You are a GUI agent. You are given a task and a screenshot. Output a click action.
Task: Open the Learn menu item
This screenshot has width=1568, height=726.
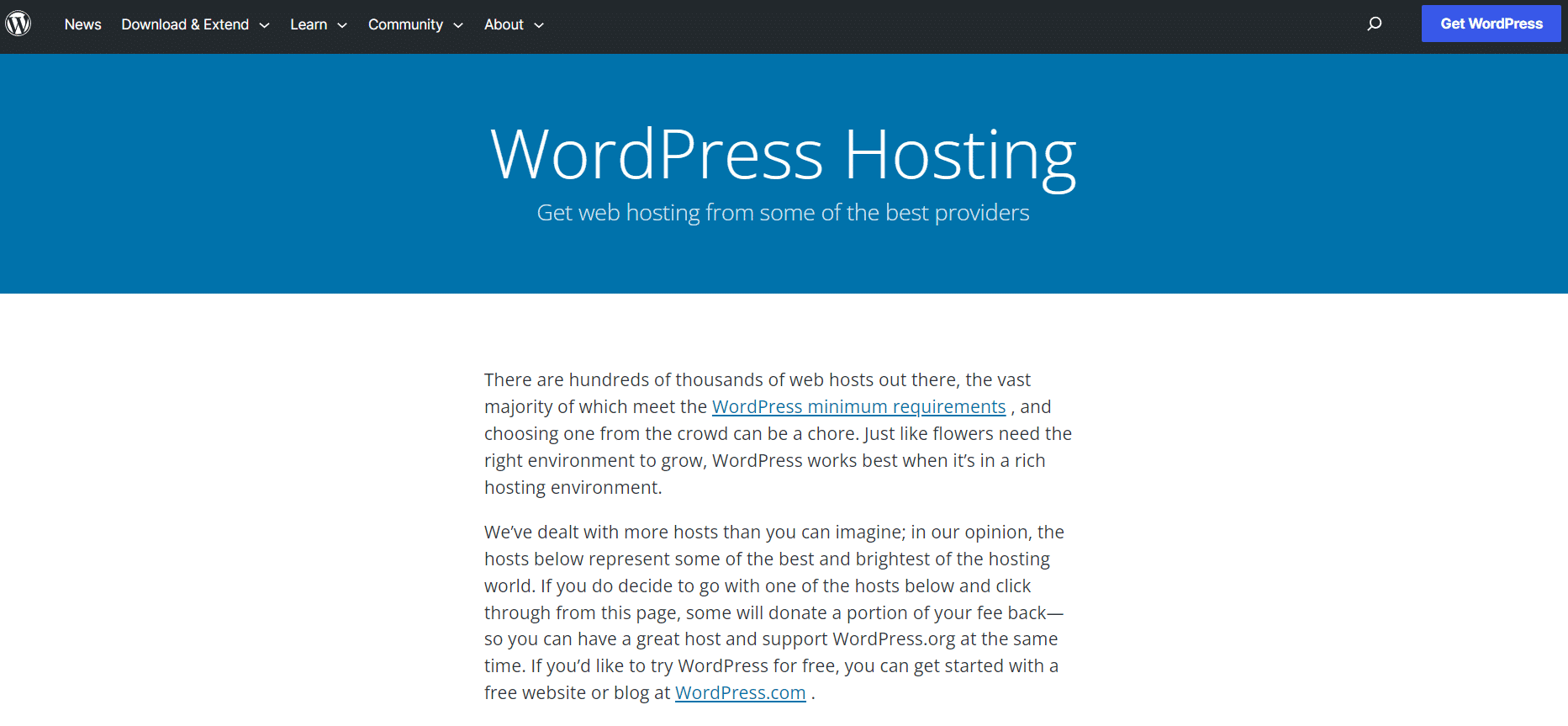pyautogui.click(x=309, y=24)
